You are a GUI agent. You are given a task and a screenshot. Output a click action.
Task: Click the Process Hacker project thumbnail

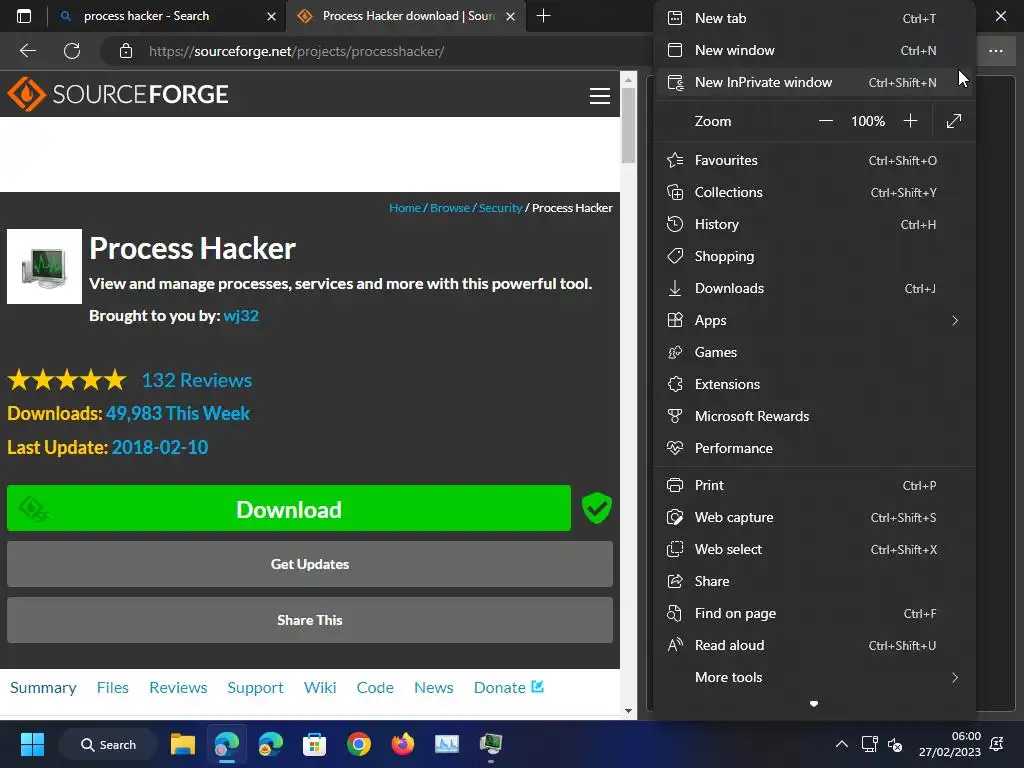(44, 266)
